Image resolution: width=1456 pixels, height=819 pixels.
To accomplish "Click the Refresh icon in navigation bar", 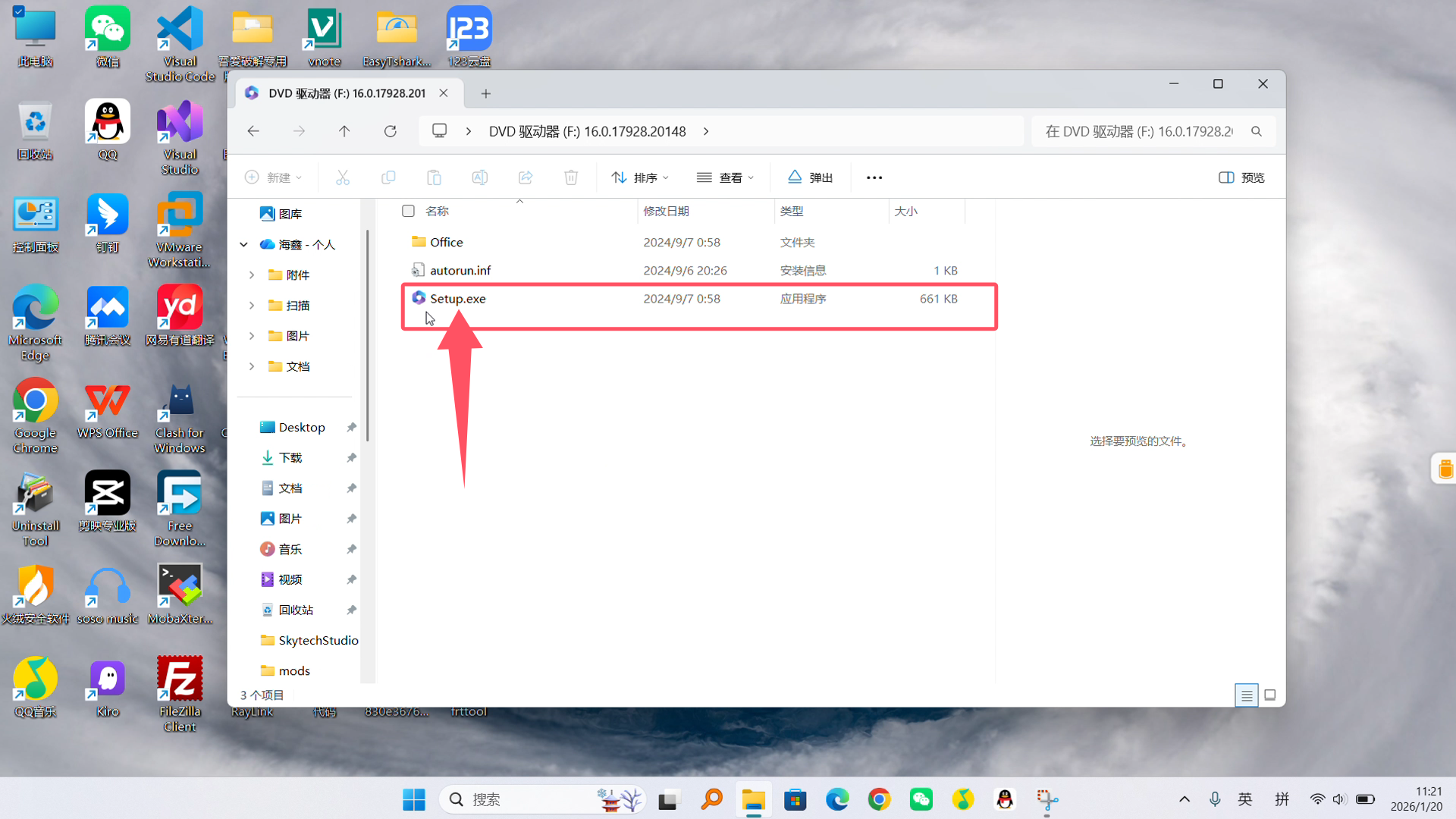I will (x=390, y=131).
